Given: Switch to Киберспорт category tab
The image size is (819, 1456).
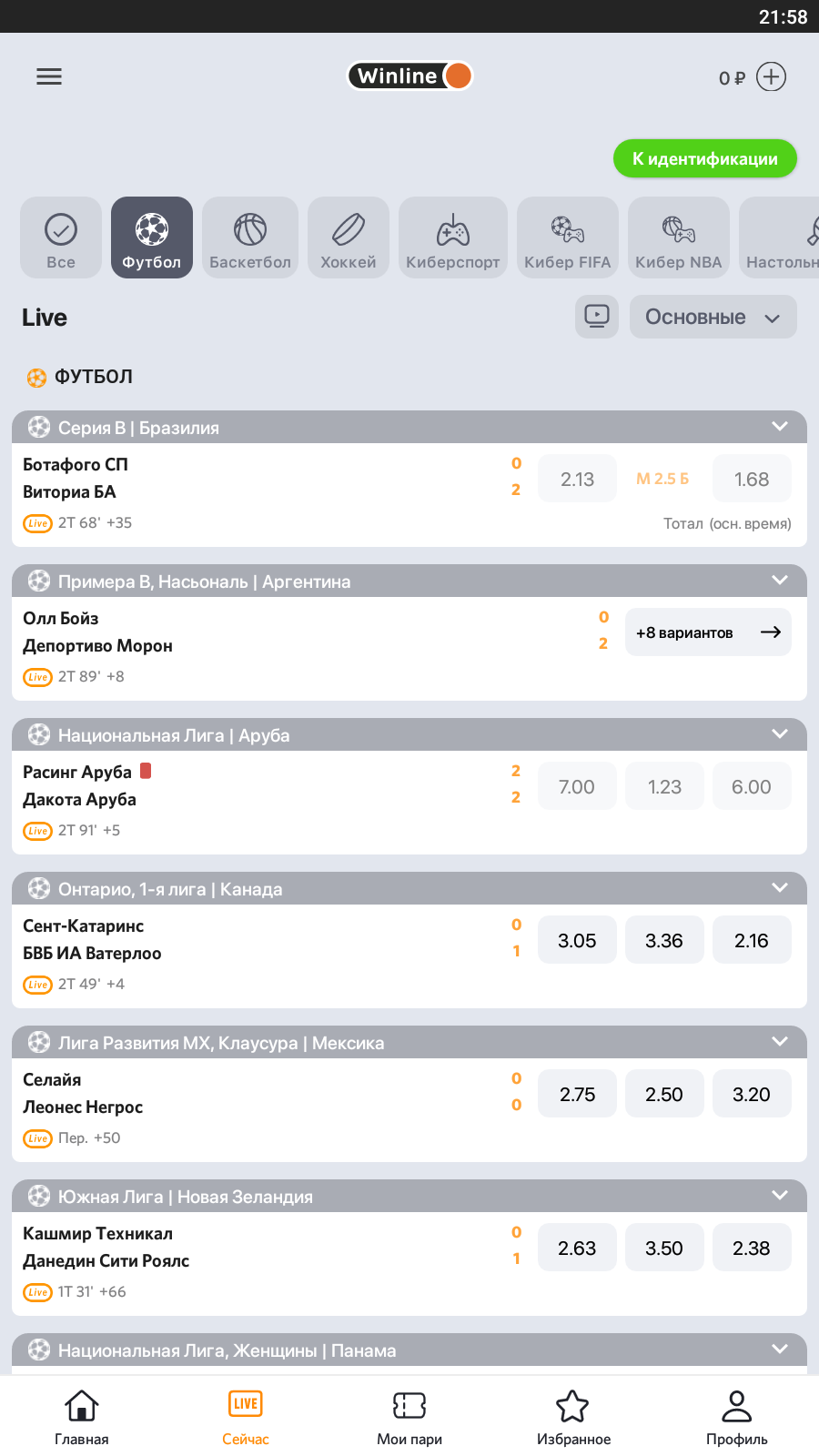Looking at the screenshot, I should (x=452, y=238).
